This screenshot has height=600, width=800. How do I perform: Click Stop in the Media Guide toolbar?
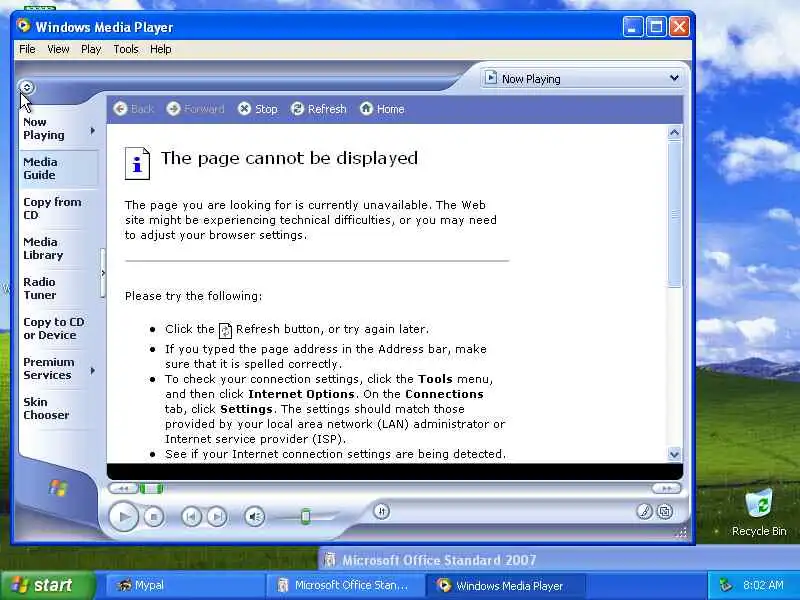(258, 109)
